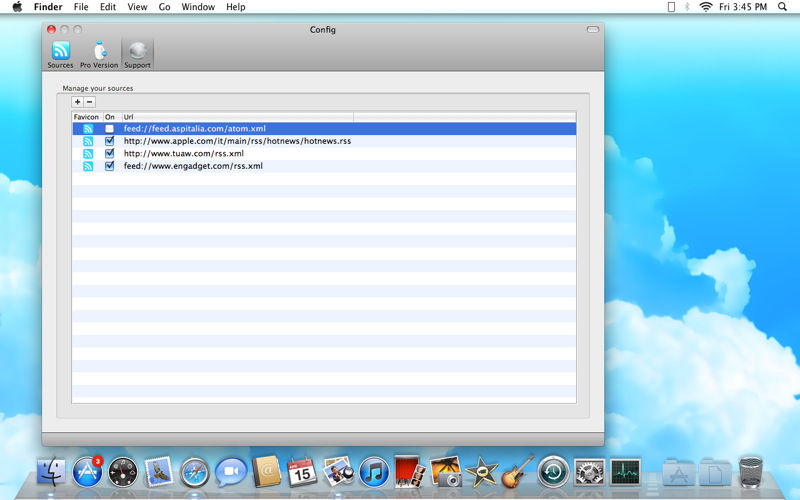The width and height of the screenshot is (800, 500).
Task: Open Mail from the Dock
Action: coord(159,472)
